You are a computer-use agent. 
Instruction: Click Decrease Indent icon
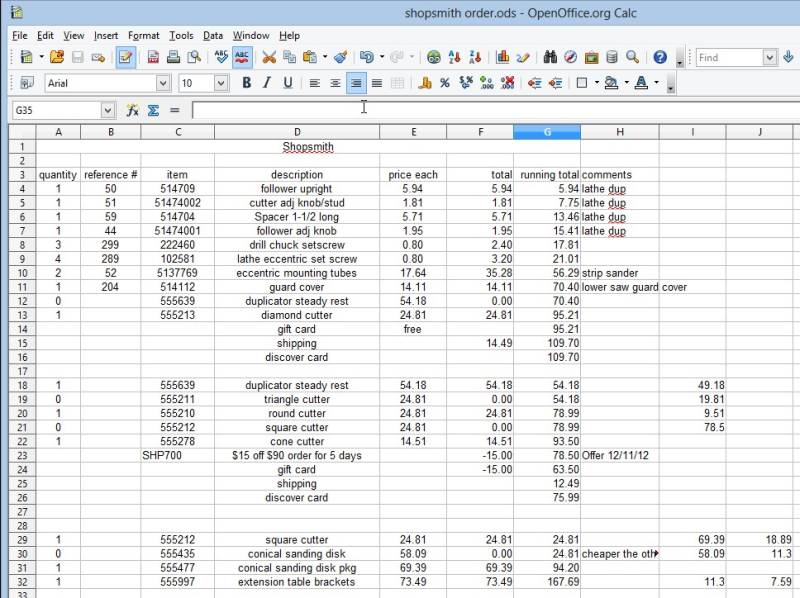coord(534,83)
